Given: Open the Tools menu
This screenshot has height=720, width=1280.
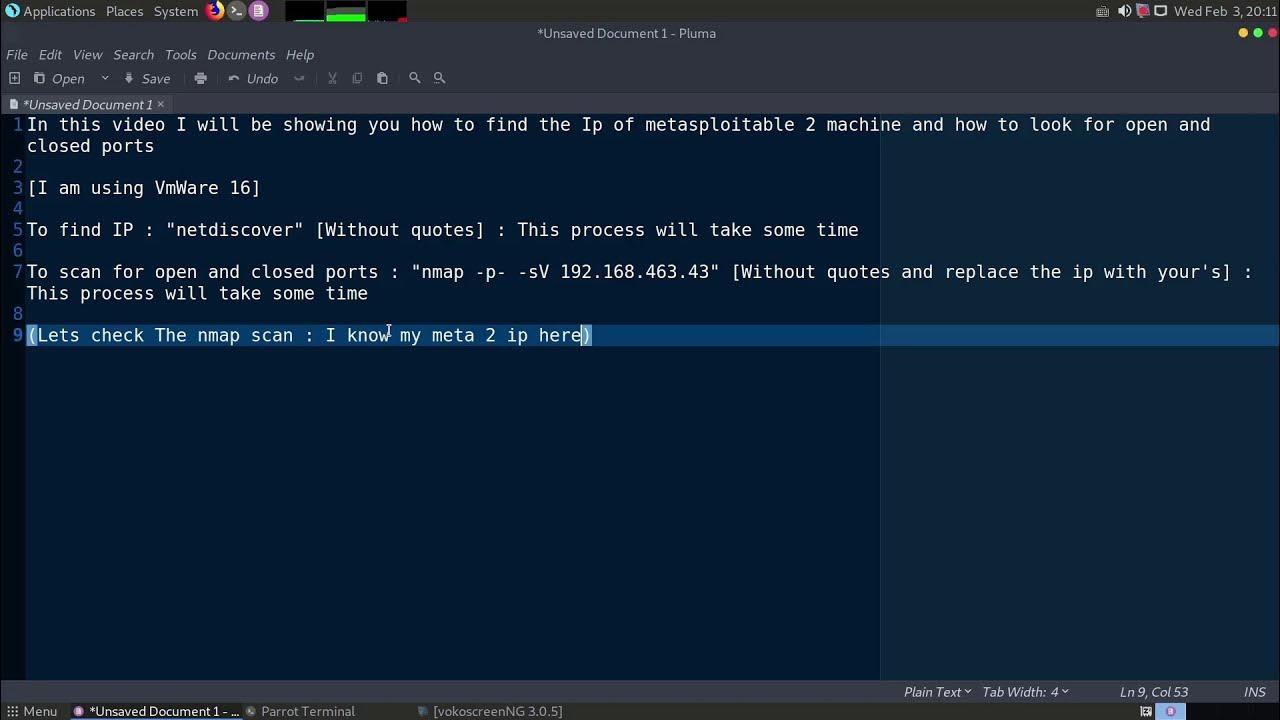Looking at the screenshot, I should [181, 54].
